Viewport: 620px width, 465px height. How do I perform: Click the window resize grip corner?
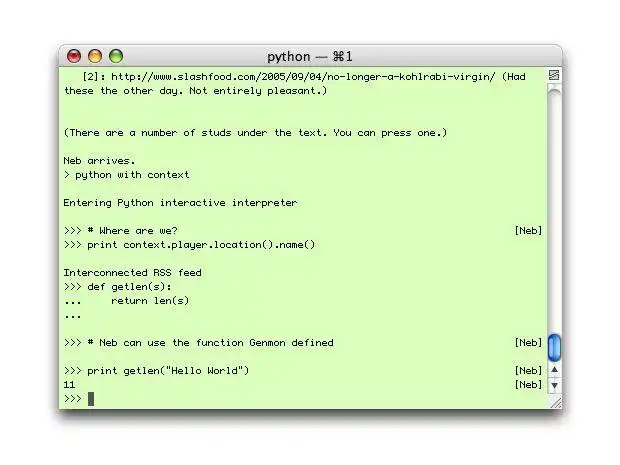[x=554, y=400]
